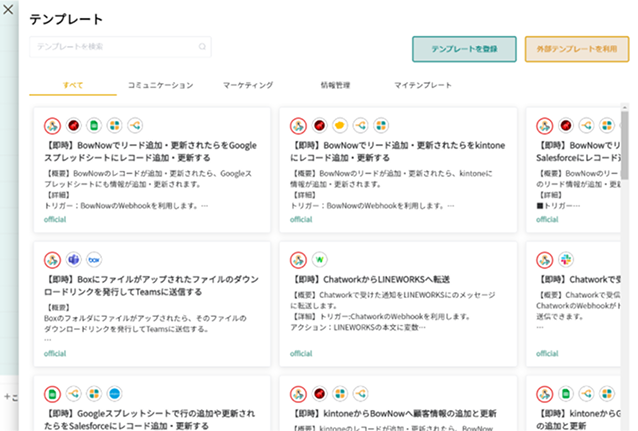Click green Sheets icon in BowNow Google card
Screen dimensions: 638x431
(x=94, y=125)
